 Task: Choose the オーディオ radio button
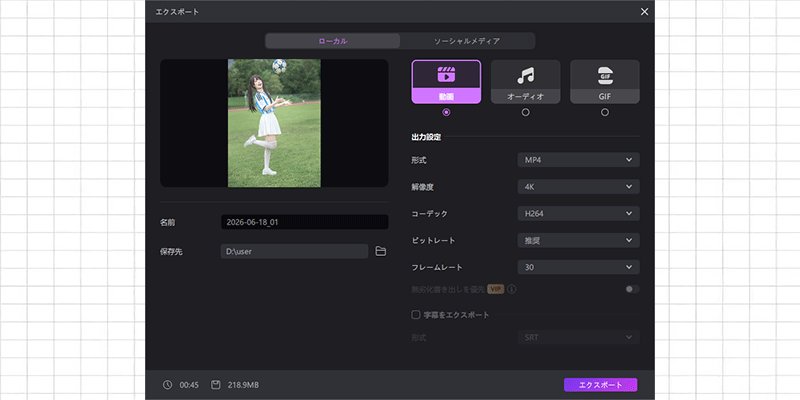coord(526,112)
